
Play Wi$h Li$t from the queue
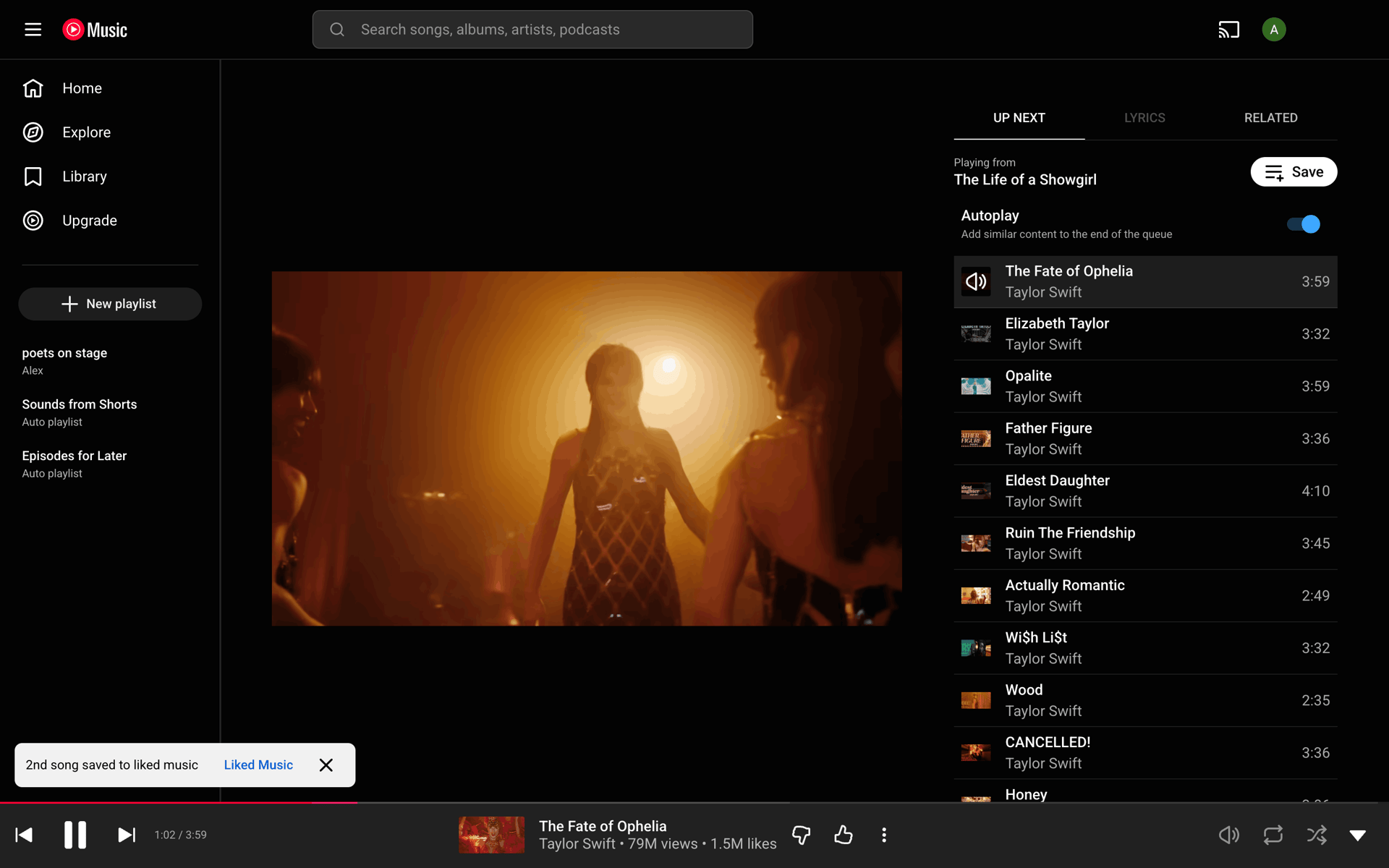pyautogui.click(x=1145, y=648)
